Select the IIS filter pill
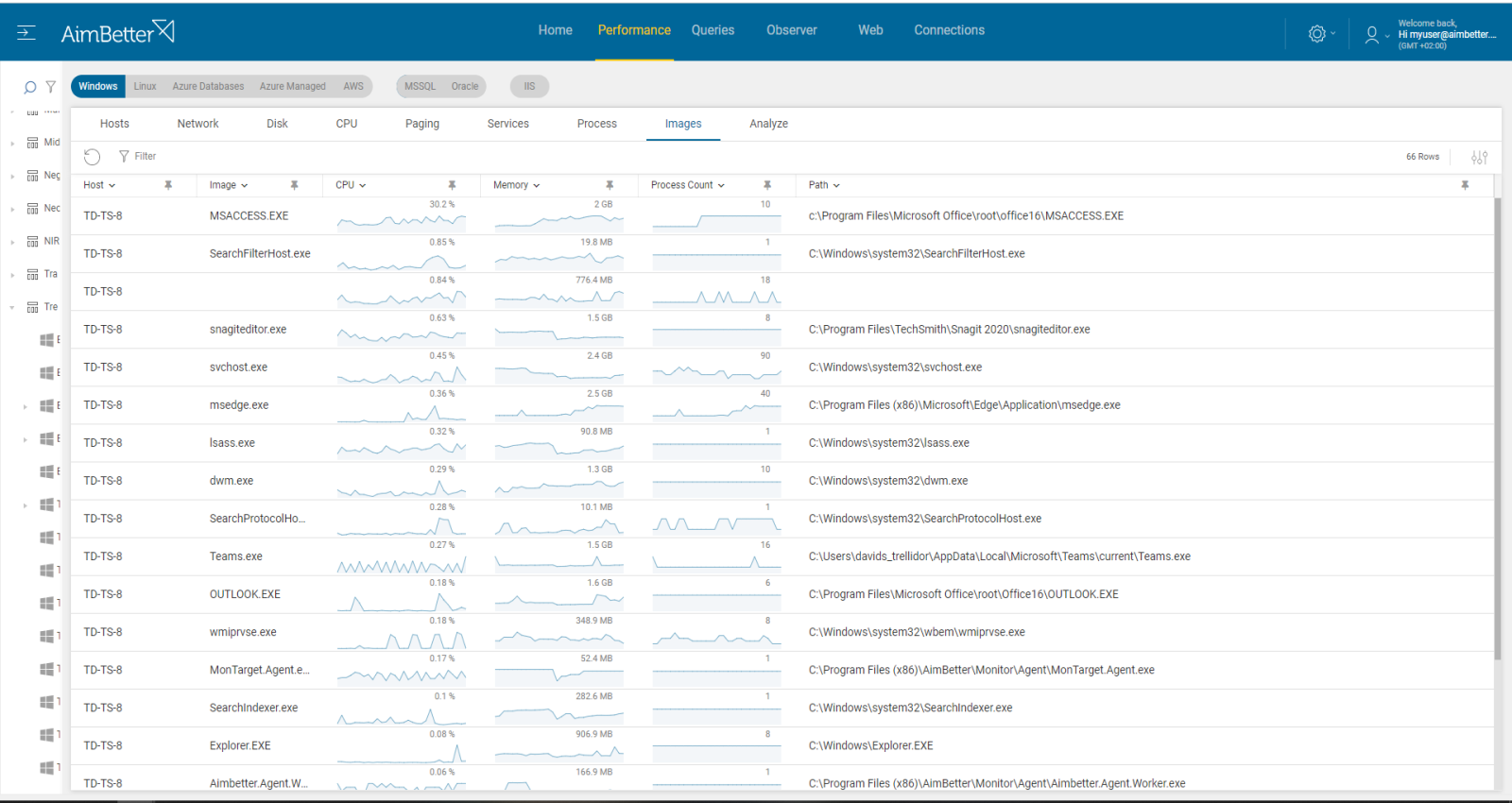 point(529,86)
